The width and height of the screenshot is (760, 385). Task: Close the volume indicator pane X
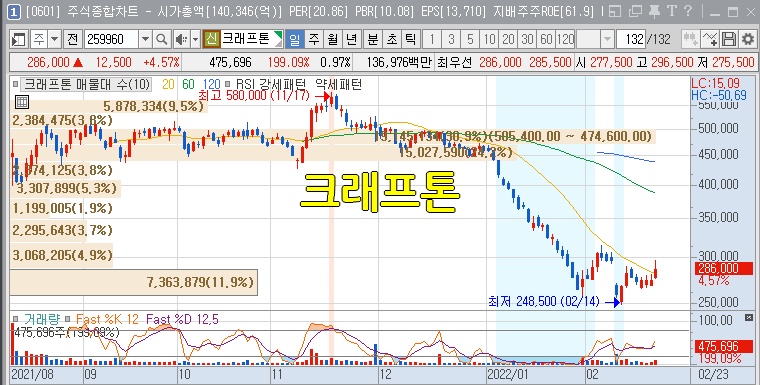(x=749, y=318)
